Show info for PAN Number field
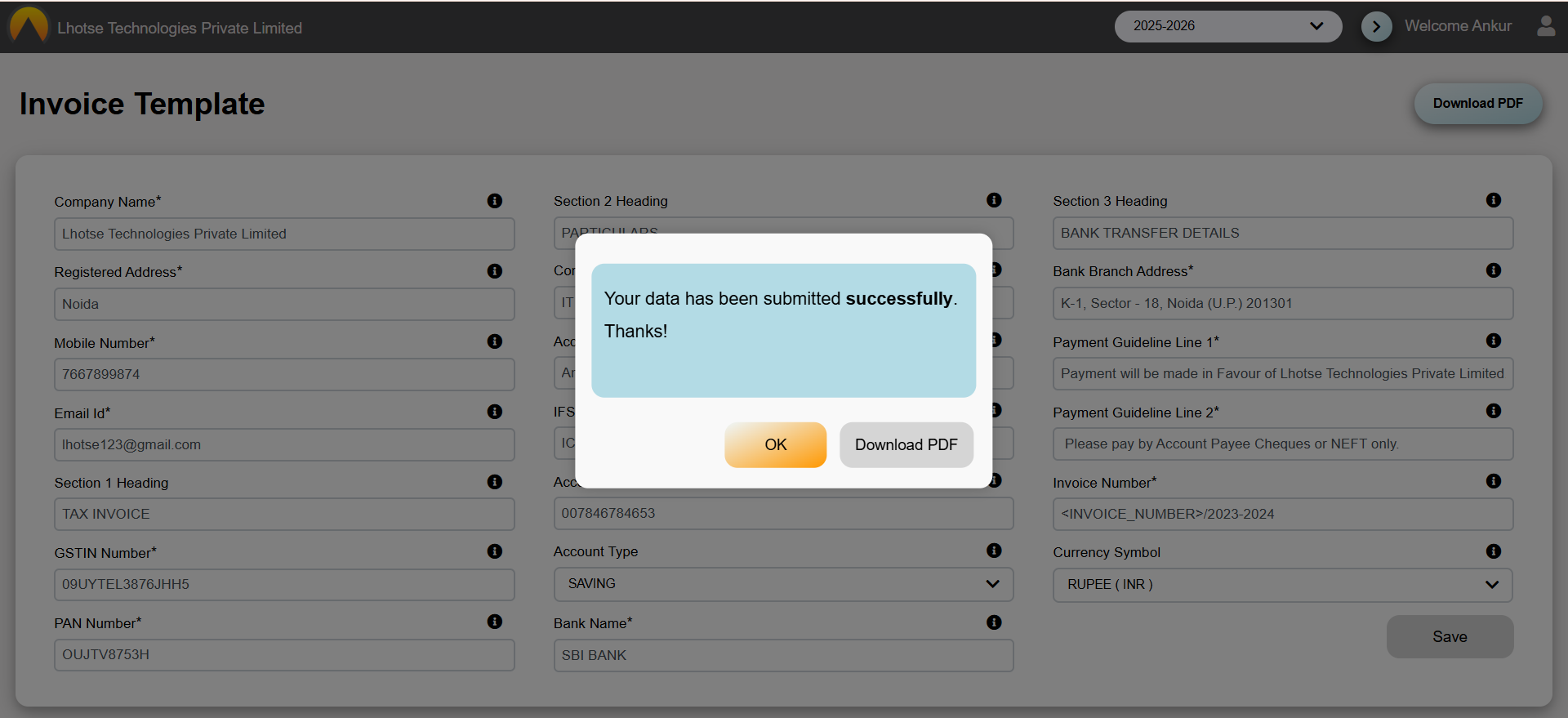Screen dimensions: 1568x718 [495, 622]
